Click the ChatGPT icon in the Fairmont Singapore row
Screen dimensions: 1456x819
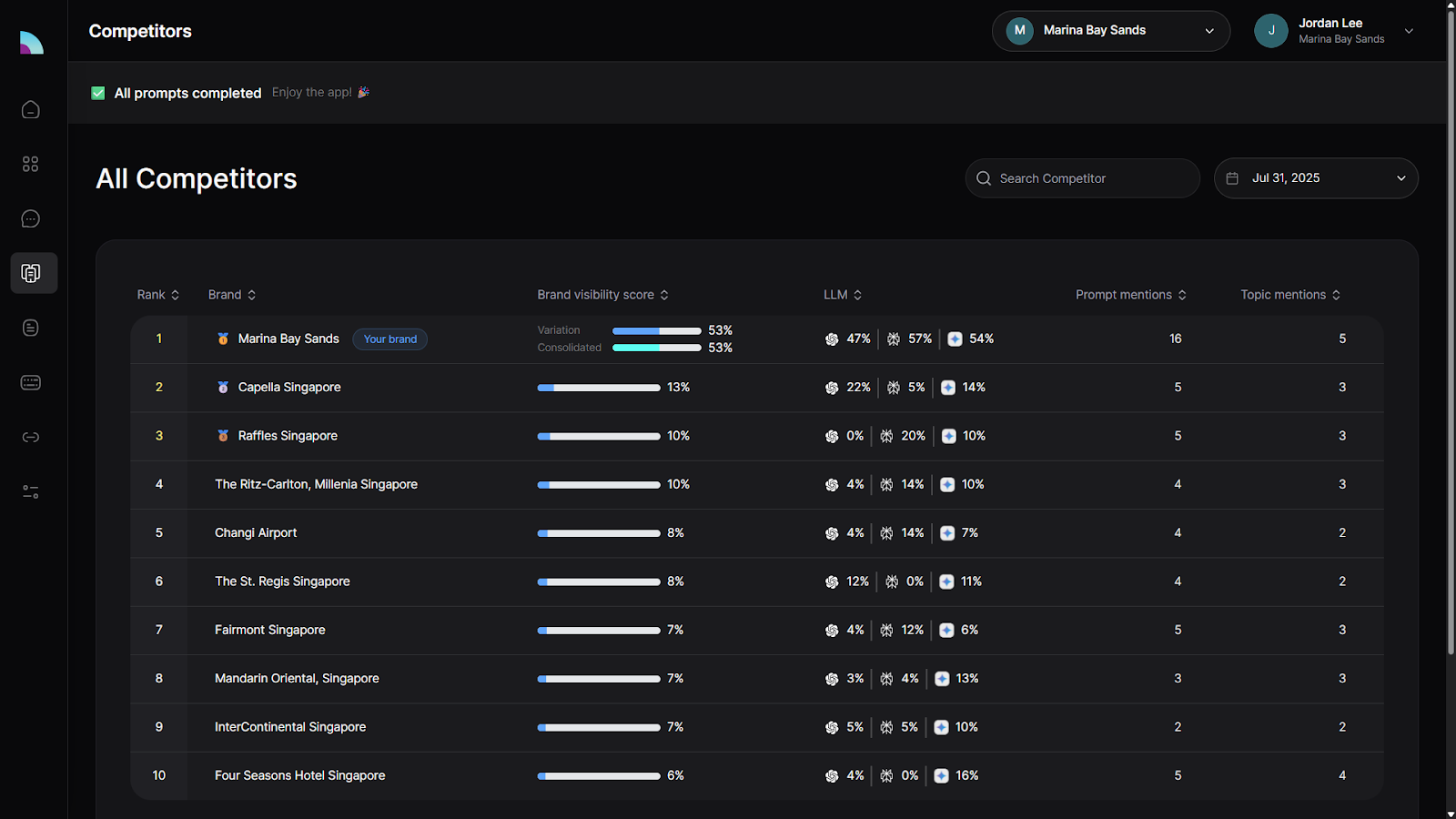coord(832,631)
